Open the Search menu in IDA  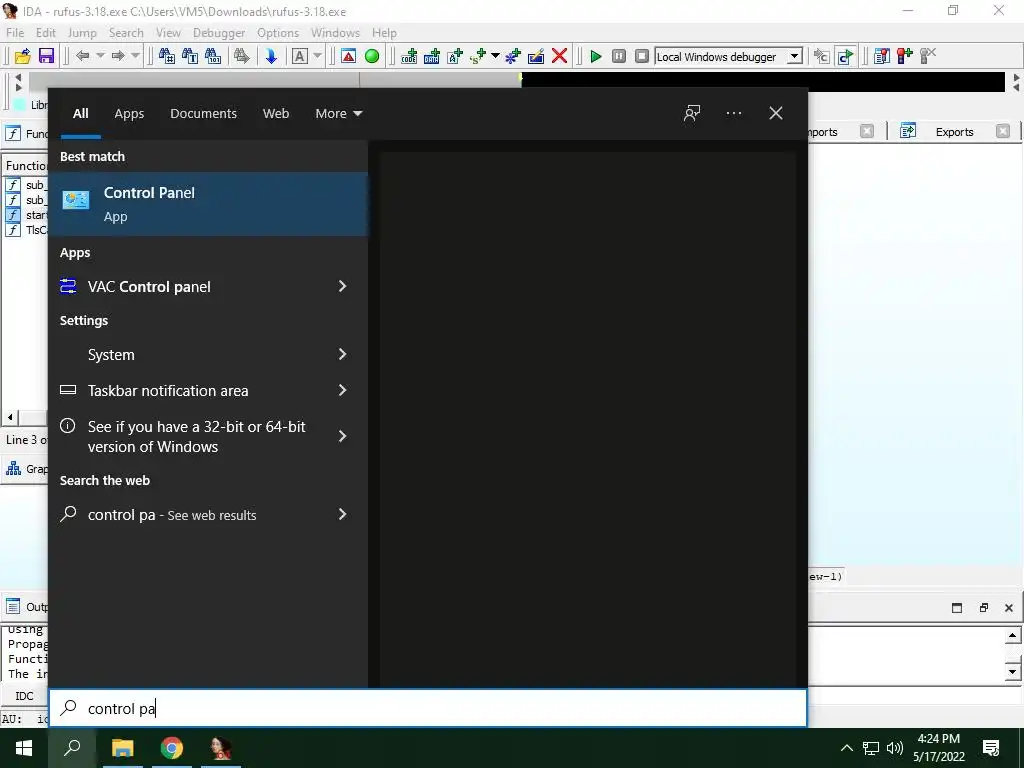[x=126, y=33]
